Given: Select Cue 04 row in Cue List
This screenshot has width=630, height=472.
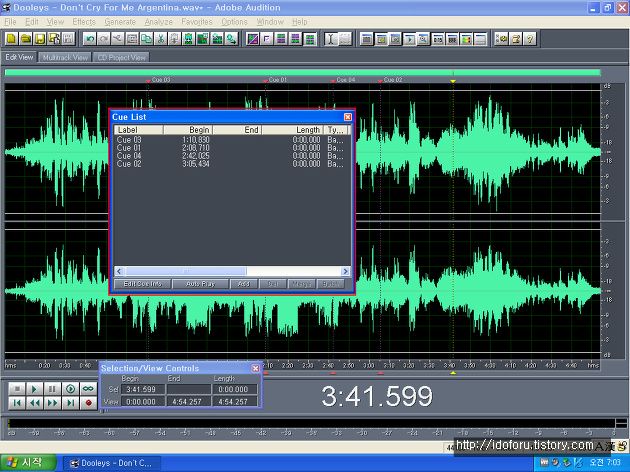Looking at the screenshot, I should (x=232, y=156).
